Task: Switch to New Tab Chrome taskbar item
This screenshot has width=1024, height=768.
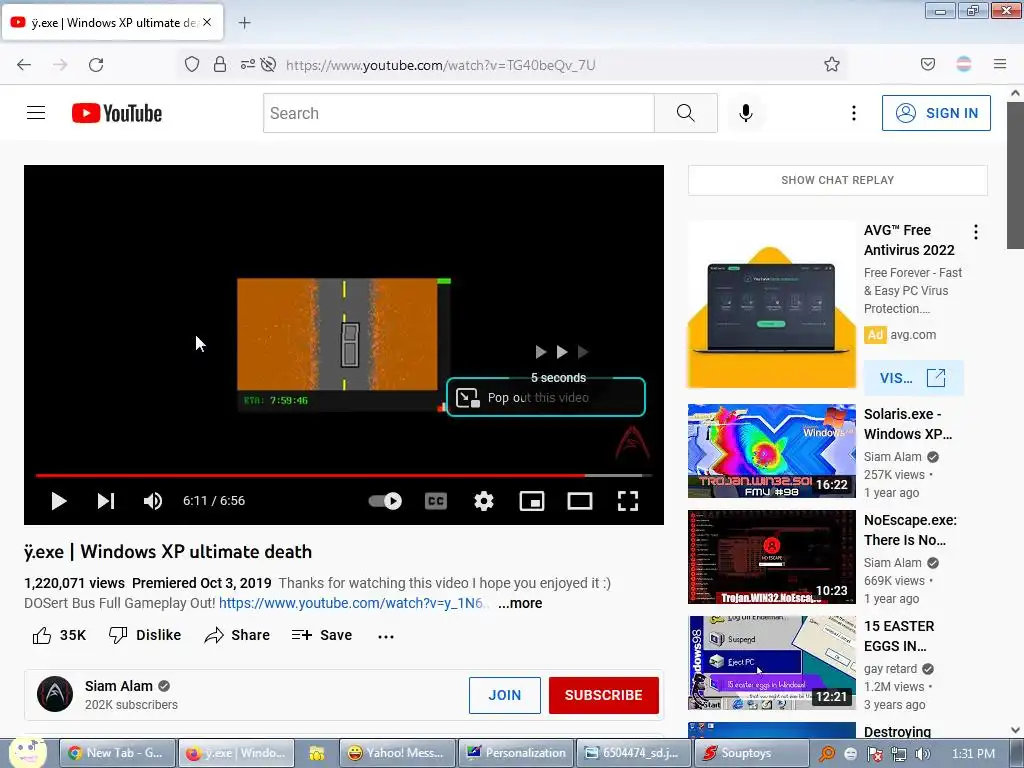Action: click(x=118, y=753)
